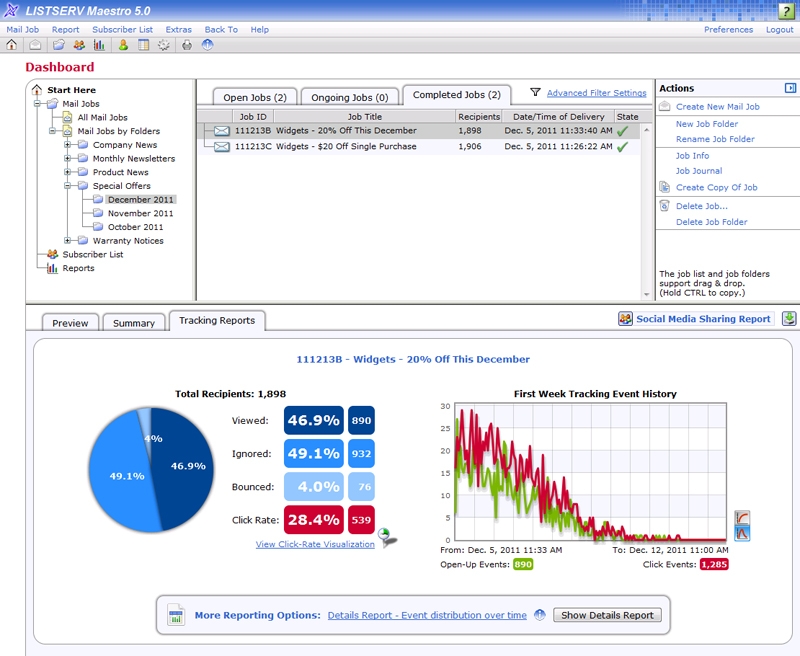The width and height of the screenshot is (800, 656).
Task: Click the subscriber group icon in toolbar
Action: coord(79,45)
